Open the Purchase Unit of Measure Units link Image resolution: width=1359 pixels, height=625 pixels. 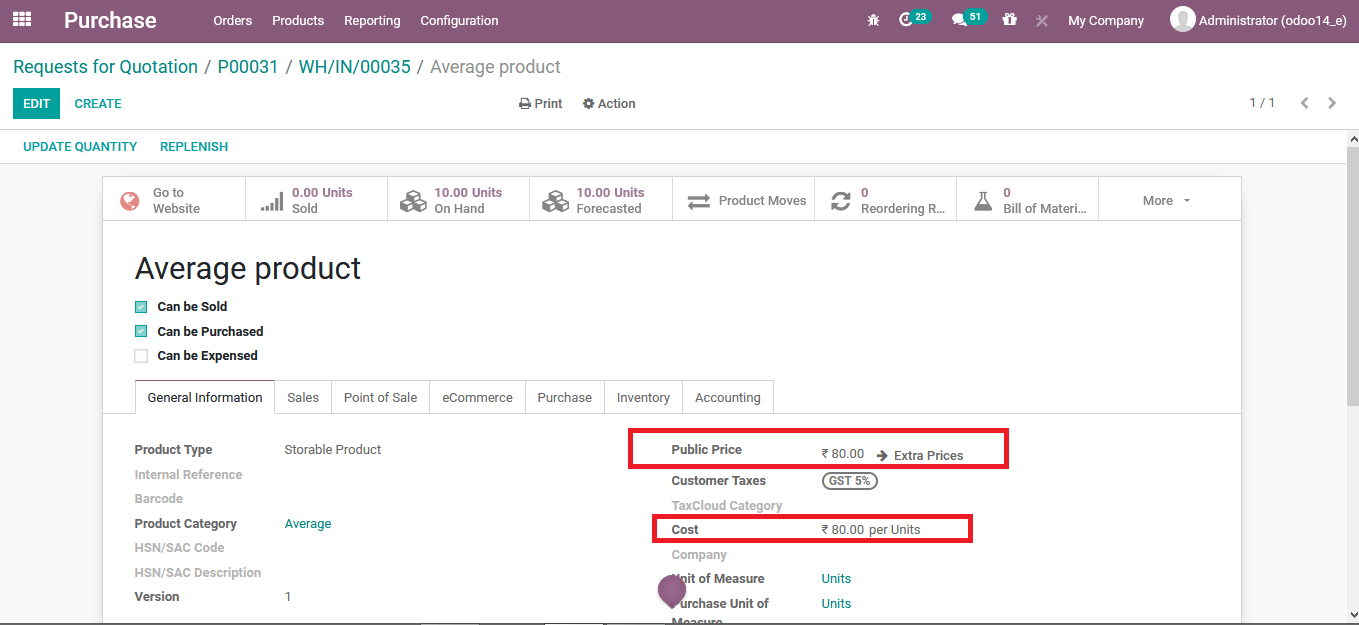click(x=836, y=604)
